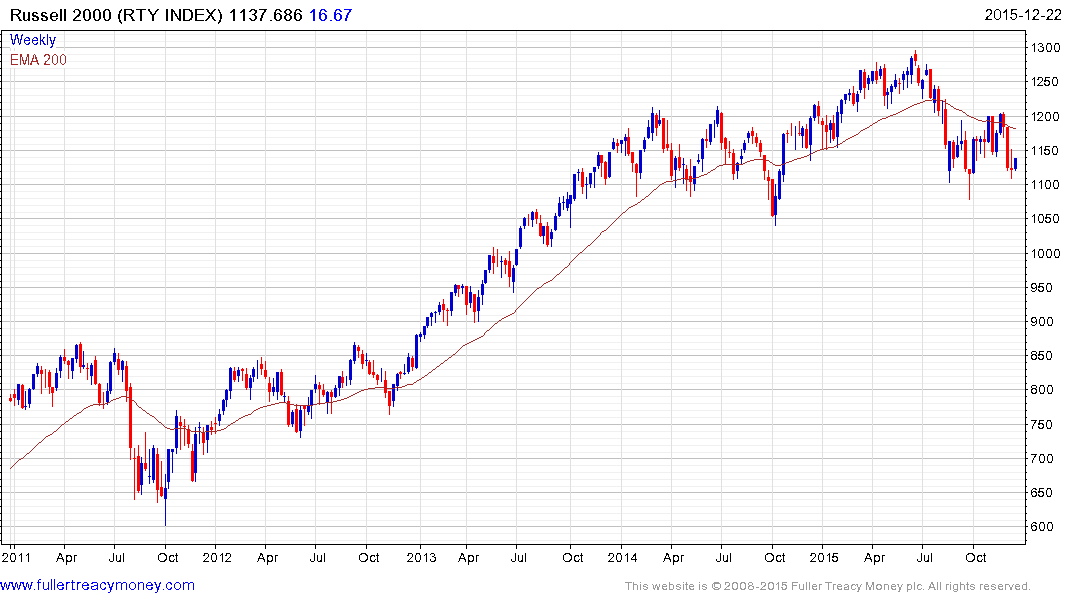Image resolution: width=1075 pixels, height=600 pixels.
Task: Click the 2012 year label on time axis
Action: [x=217, y=557]
